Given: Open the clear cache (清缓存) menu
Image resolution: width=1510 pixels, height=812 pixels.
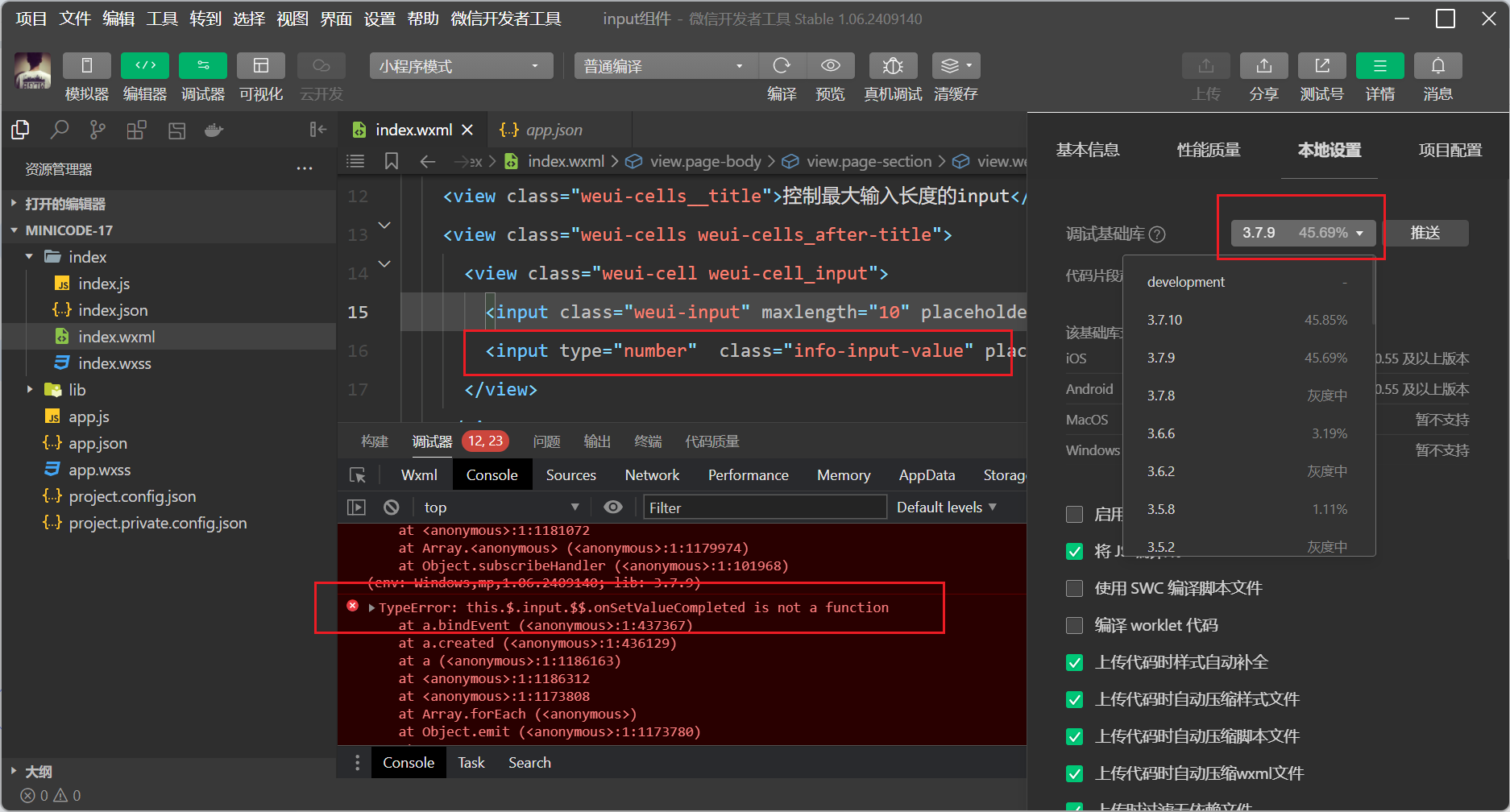Looking at the screenshot, I should [x=956, y=65].
